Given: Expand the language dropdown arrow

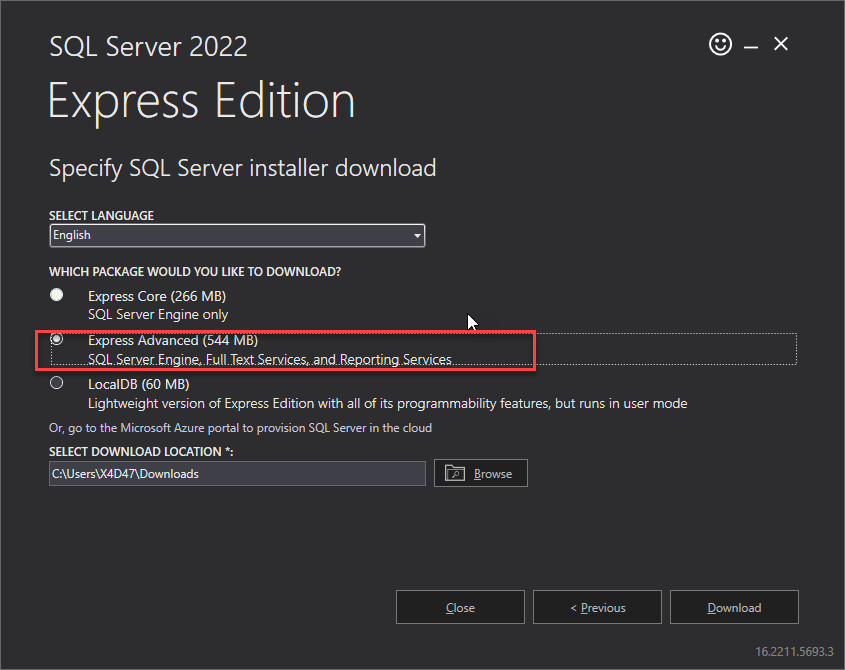Looking at the screenshot, I should (417, 236).
